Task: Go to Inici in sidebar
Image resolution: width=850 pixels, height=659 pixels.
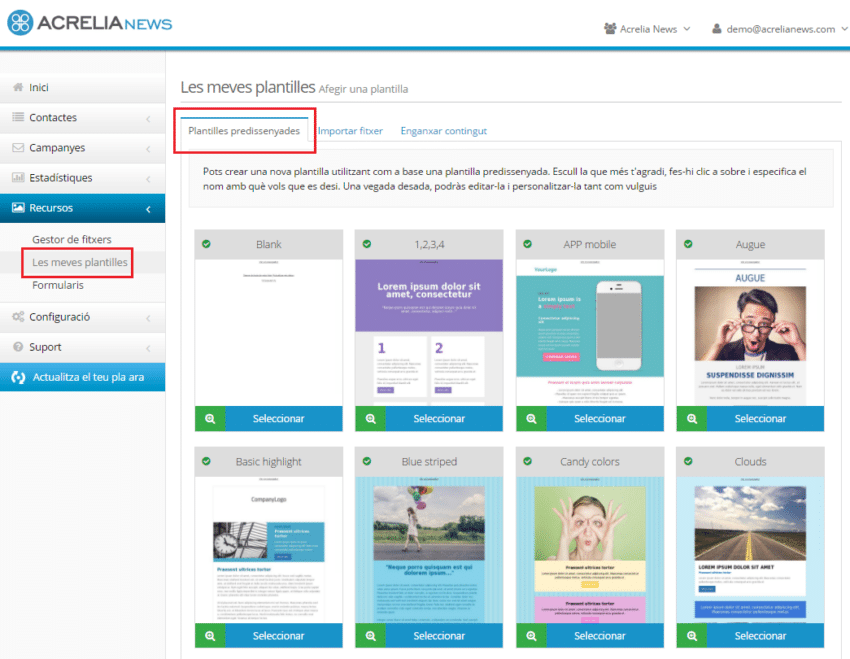Action: point(82,87)
